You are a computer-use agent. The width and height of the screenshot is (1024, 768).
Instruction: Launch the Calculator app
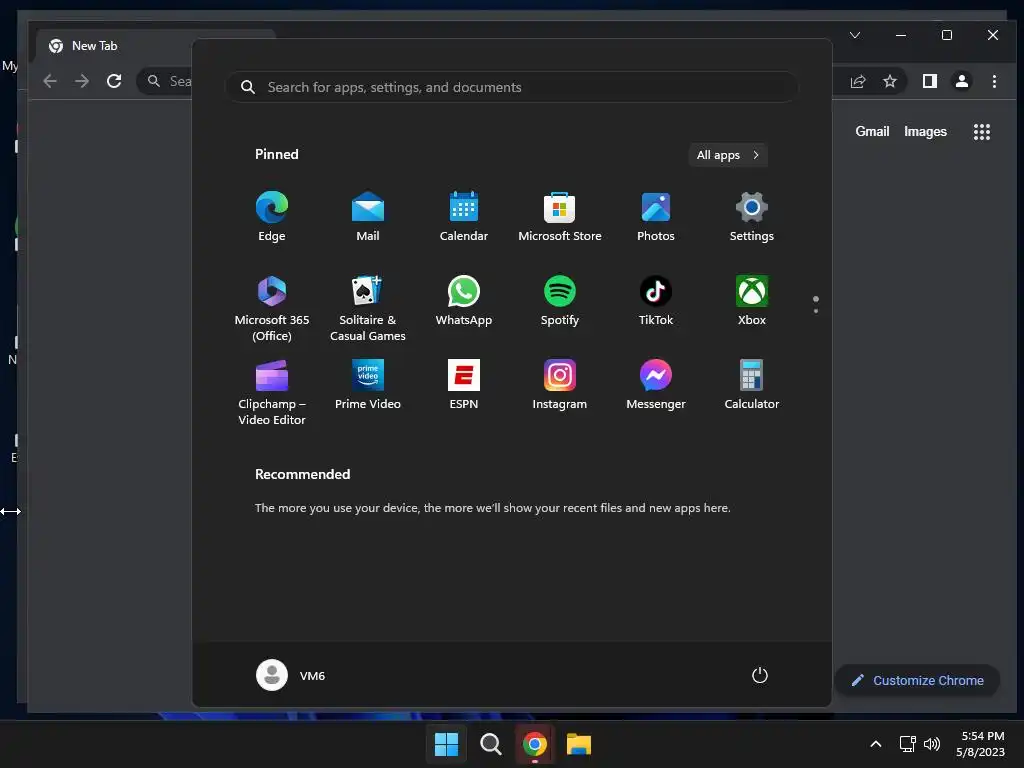(752, 385)
